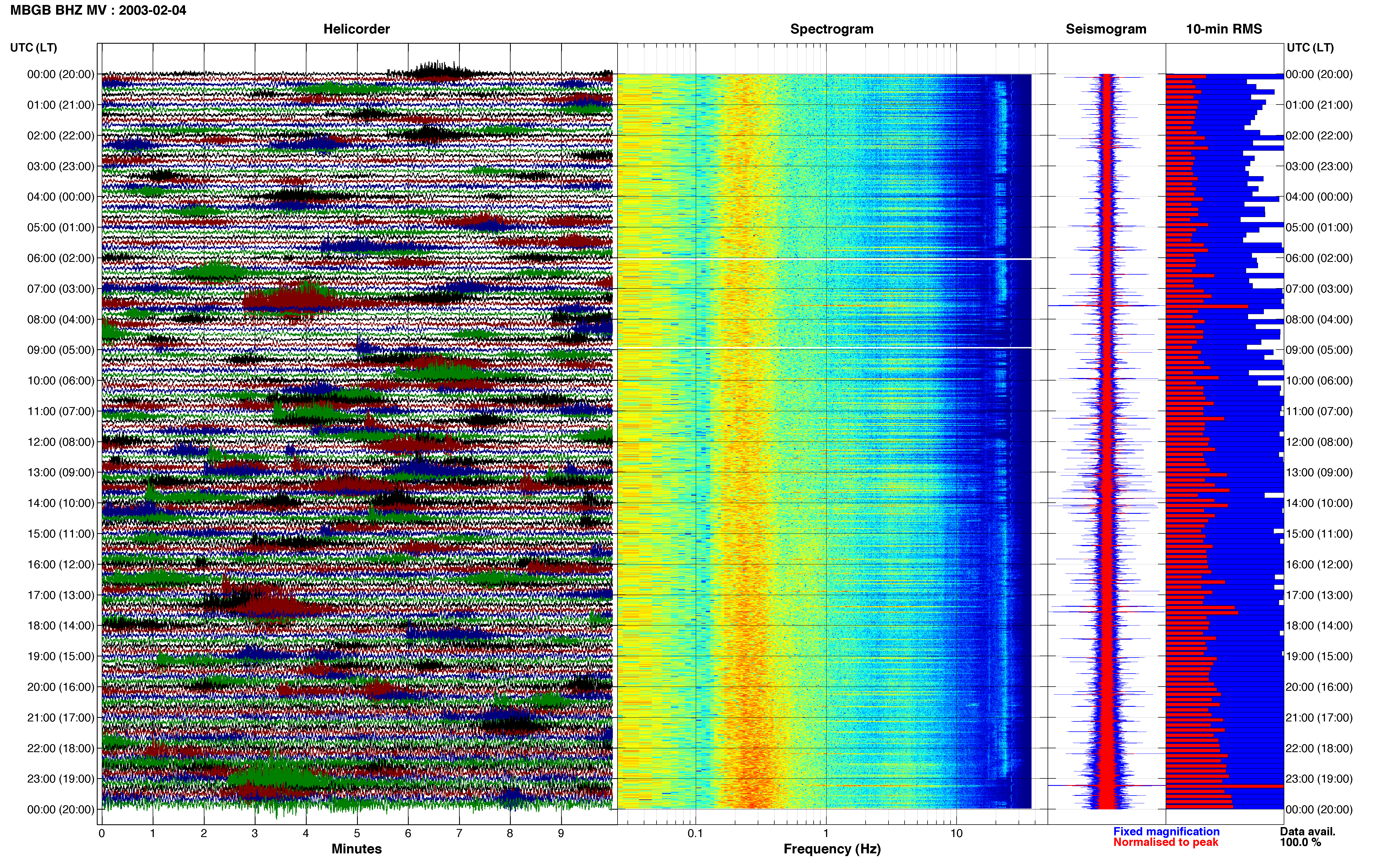Click the Helicorder x-axis tick '0'
The image size is (1388, 868).
tap(101, 833)
